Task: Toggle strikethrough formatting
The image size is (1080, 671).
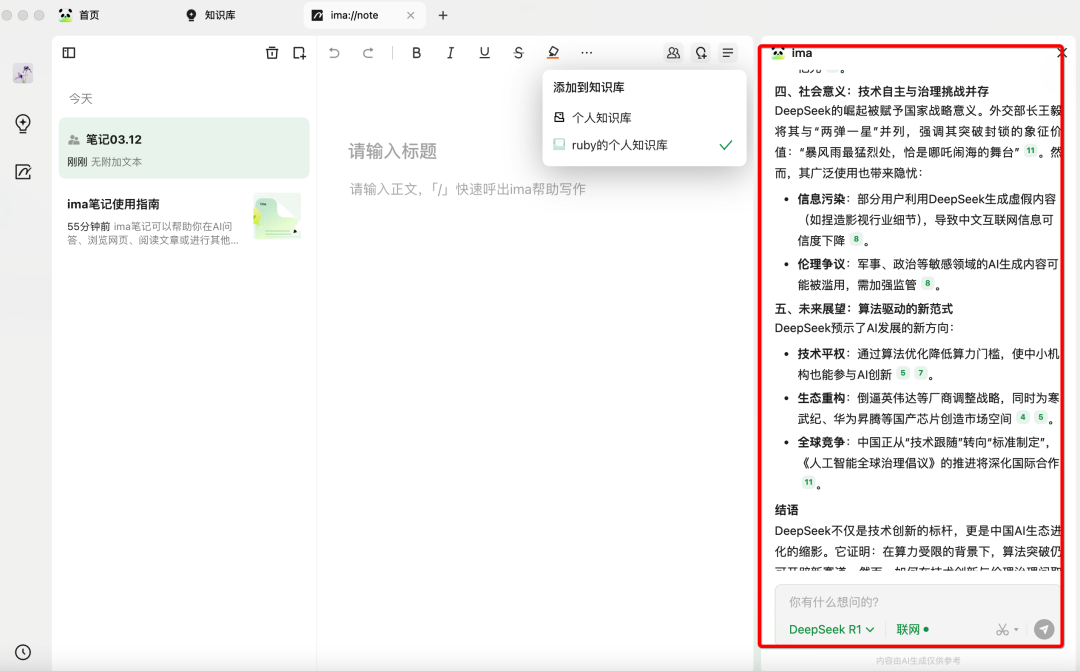Action: tap(519, 53)
